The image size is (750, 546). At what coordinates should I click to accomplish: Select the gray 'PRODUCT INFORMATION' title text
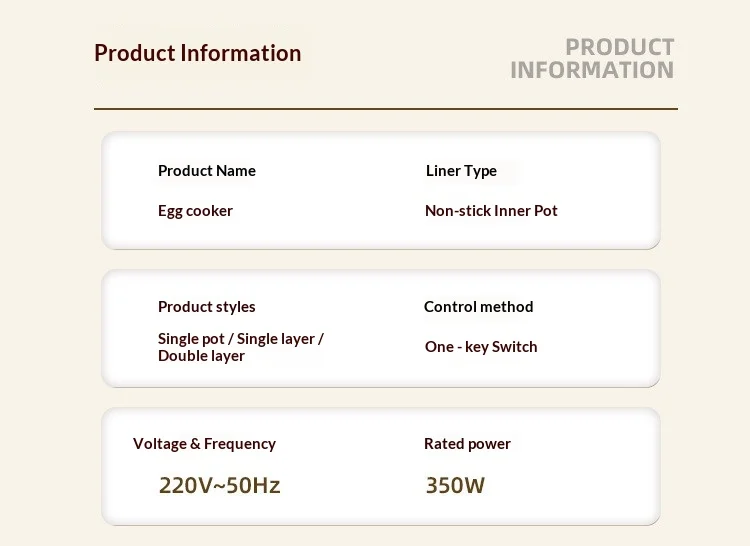click(x=592, y=59)
